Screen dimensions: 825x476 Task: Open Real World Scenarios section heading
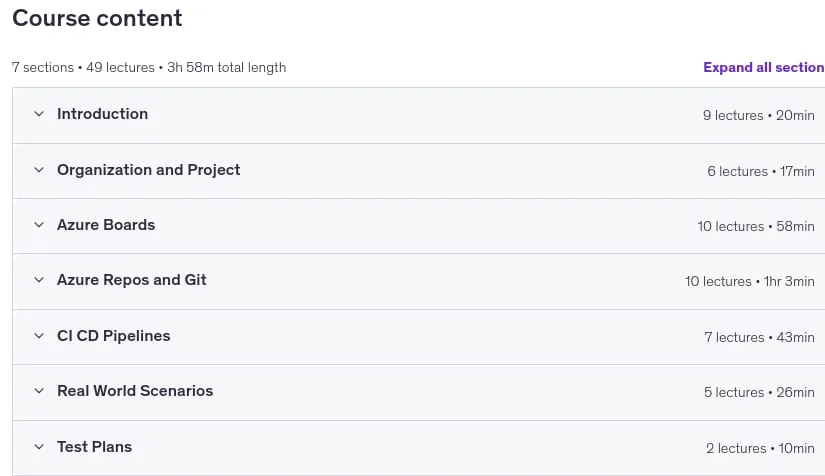[x=135, y=391]
